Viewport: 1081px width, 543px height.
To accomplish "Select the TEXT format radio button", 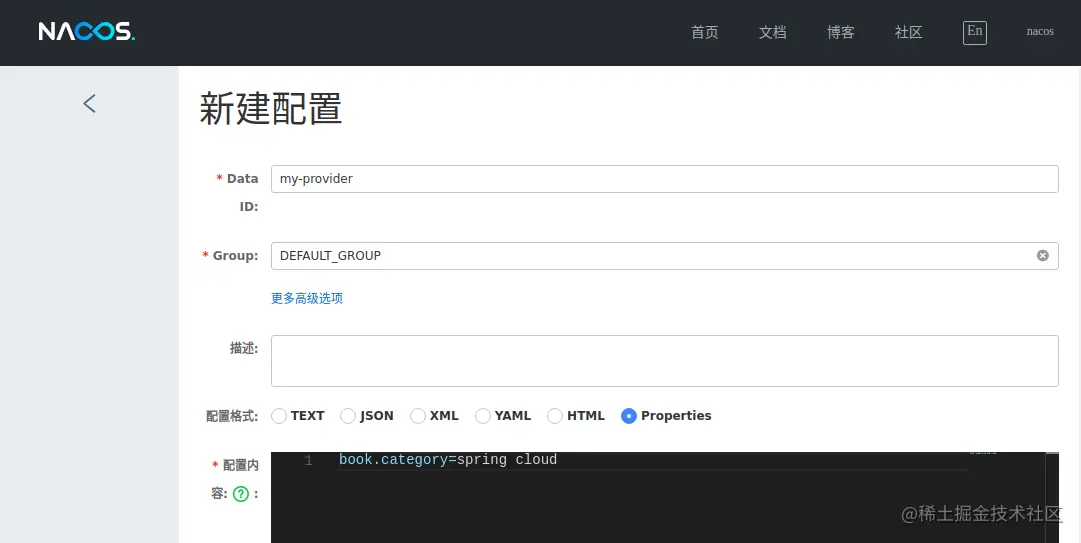I will [279, 416].
